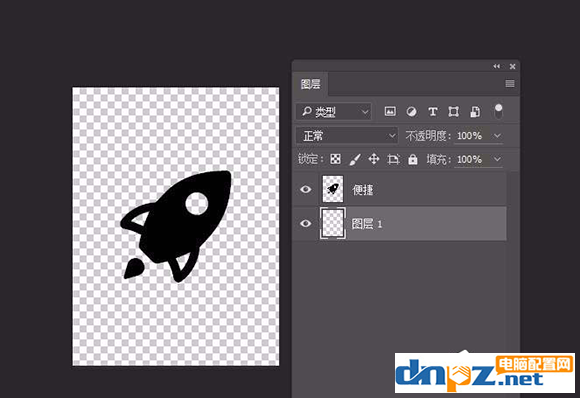Hide the 便捷 layer eye icon
Viewport: 580px width, 398px height.
click(x=306, y=189)
